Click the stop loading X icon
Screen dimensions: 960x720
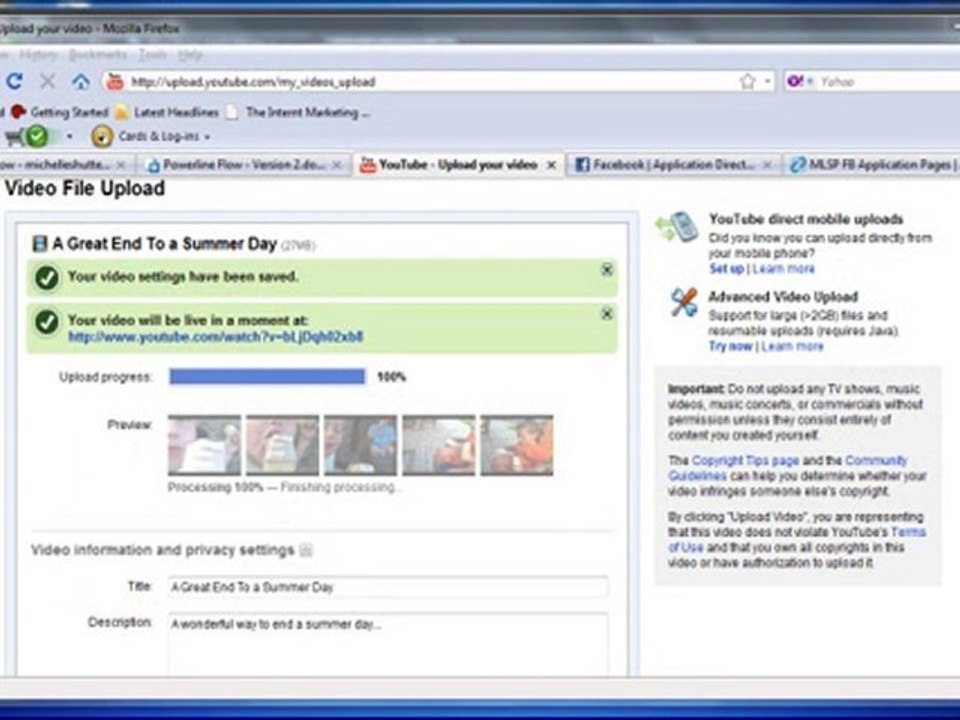pyautogui.click(x=48, y=81)
